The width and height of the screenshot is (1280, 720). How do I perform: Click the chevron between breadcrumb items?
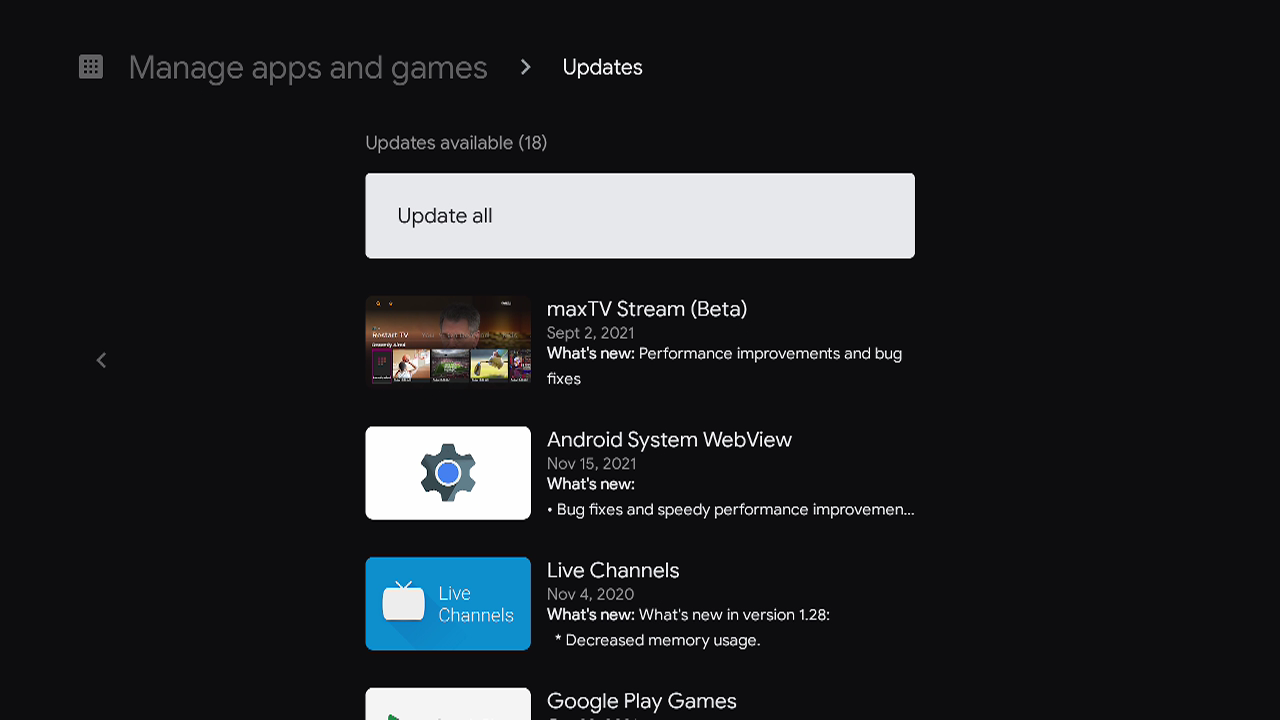[x=524, y=67]
